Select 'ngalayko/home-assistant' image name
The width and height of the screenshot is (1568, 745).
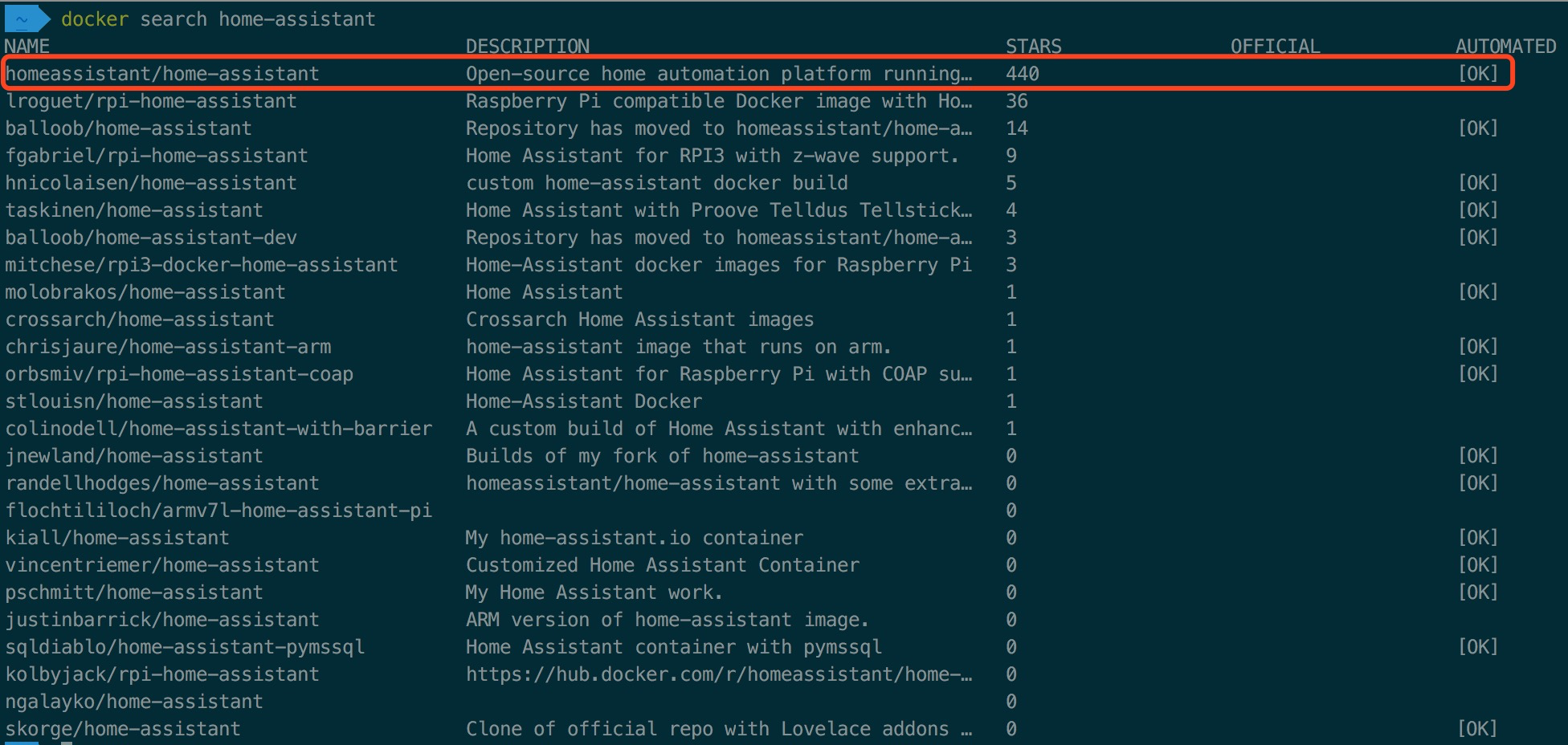pos(134,702)
